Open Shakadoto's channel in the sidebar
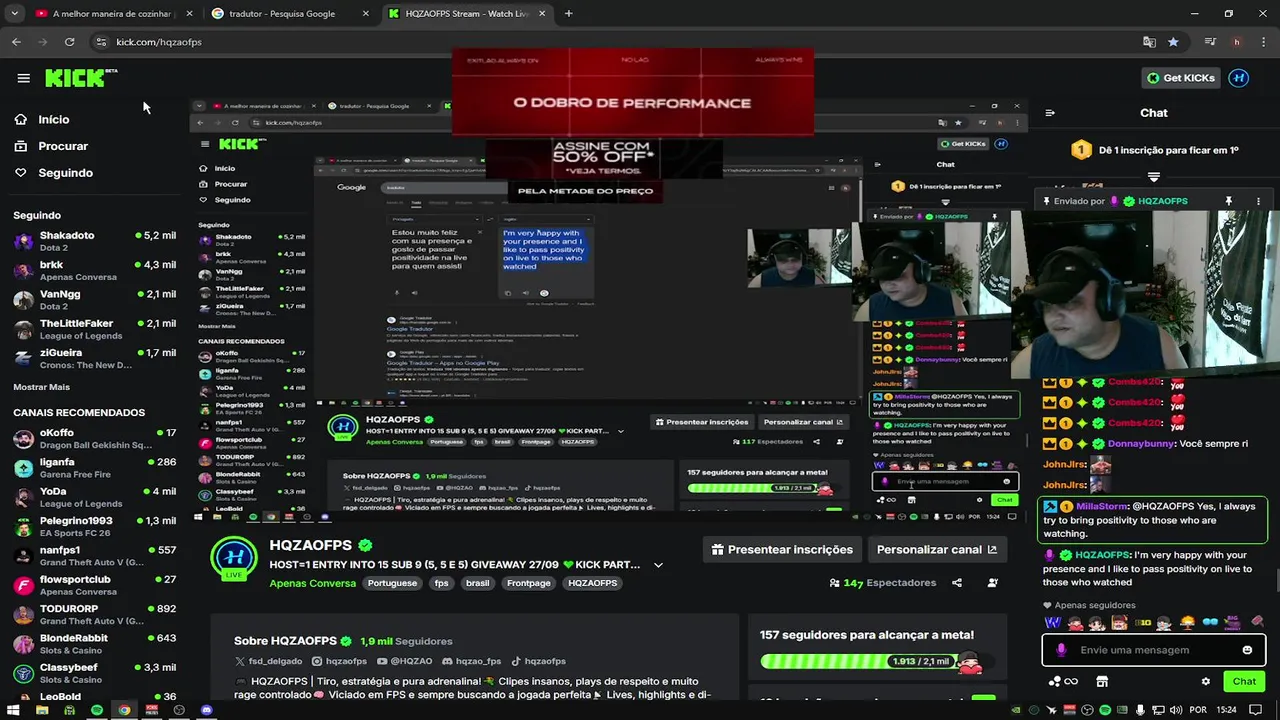The height and width of the screenshot is (720, 1280). (x=95, y=241)
